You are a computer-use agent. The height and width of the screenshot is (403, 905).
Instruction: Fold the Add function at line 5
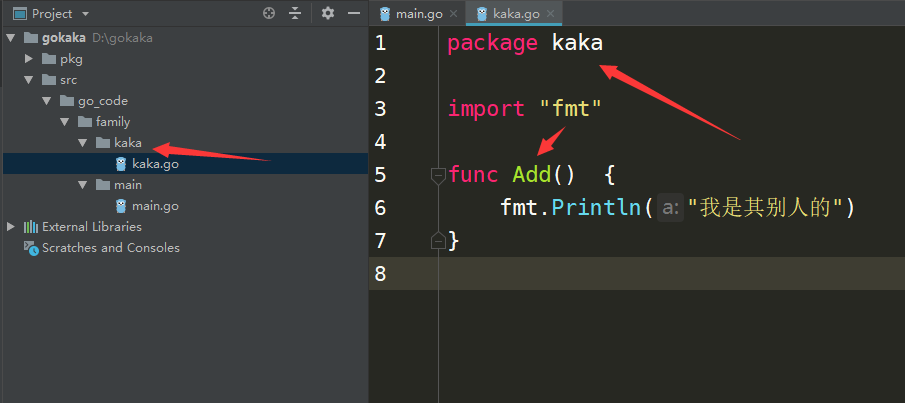(439, 176)
